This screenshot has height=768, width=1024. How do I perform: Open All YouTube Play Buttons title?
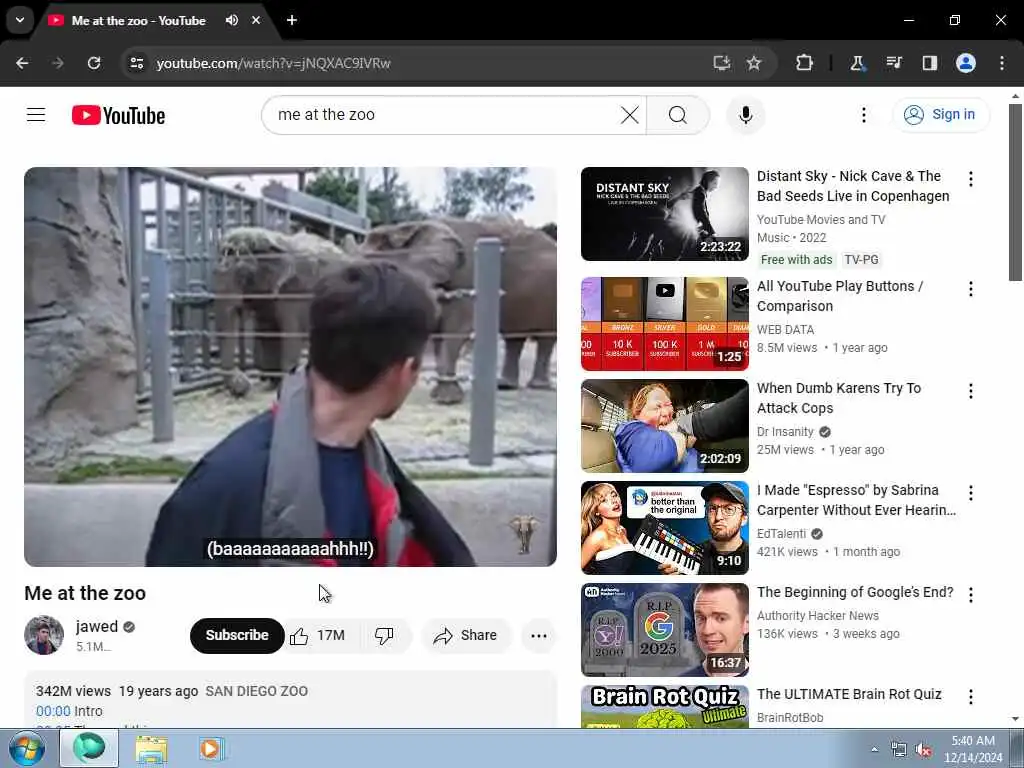click(x=840, y=296)
